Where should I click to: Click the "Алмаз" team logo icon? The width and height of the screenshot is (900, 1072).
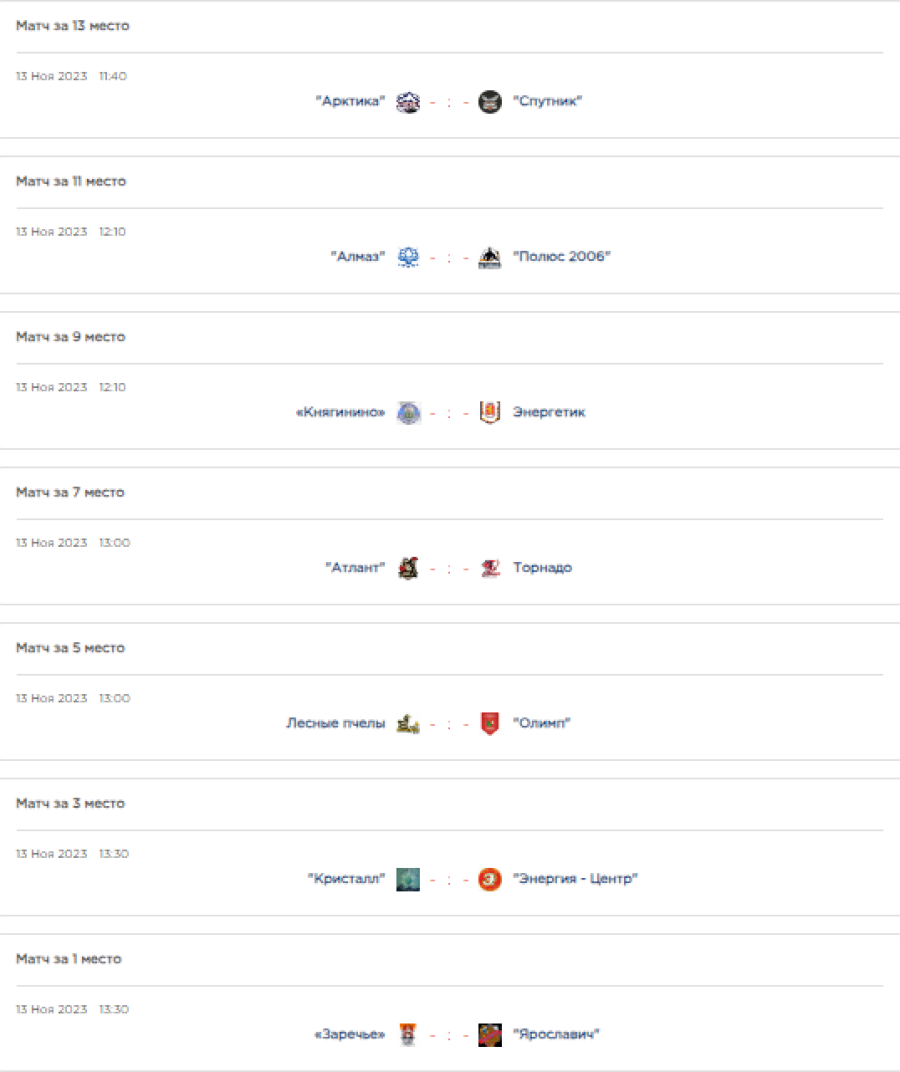pos(408,257)
